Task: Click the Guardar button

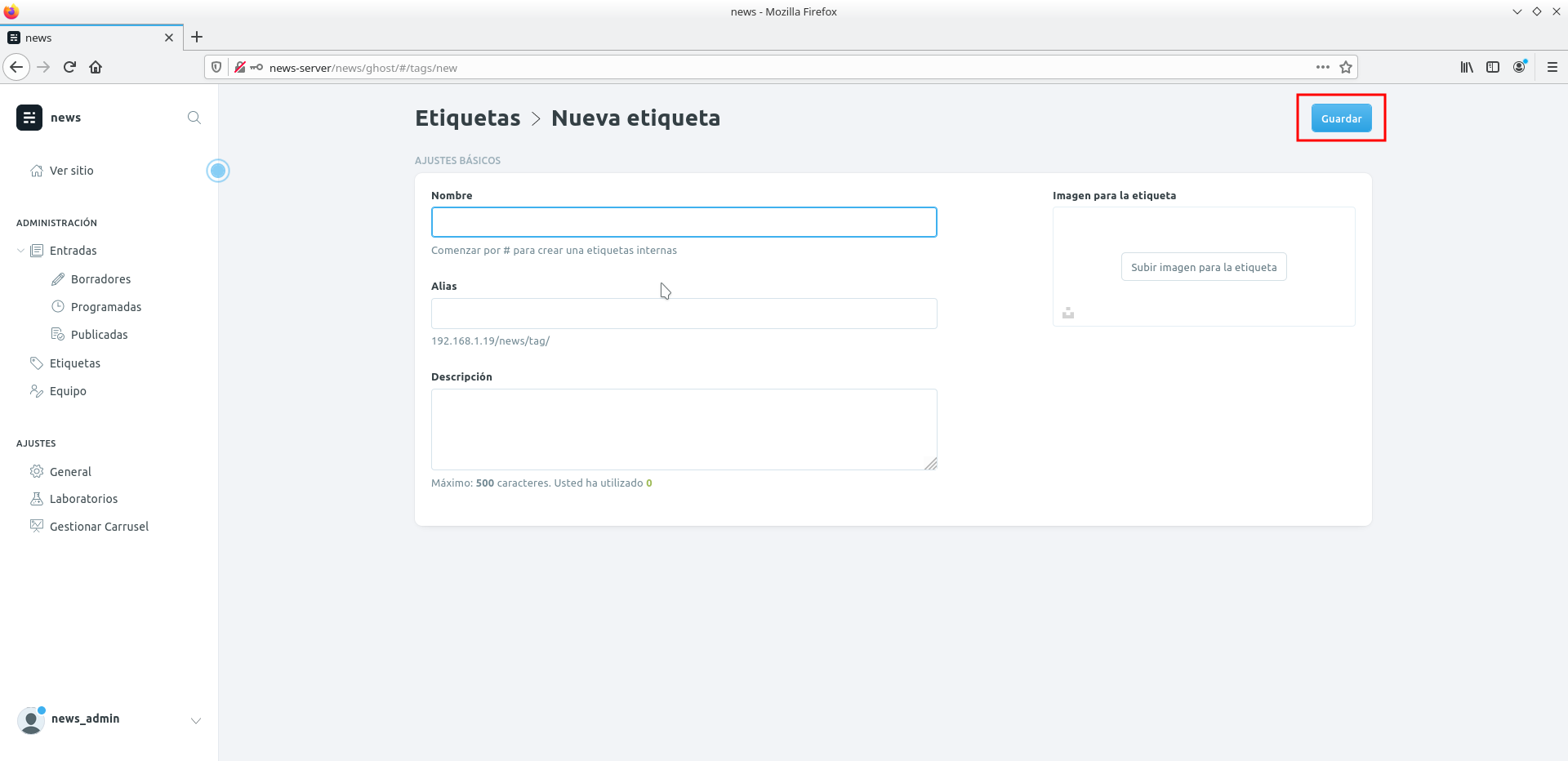Action: tap(1341, 118)
